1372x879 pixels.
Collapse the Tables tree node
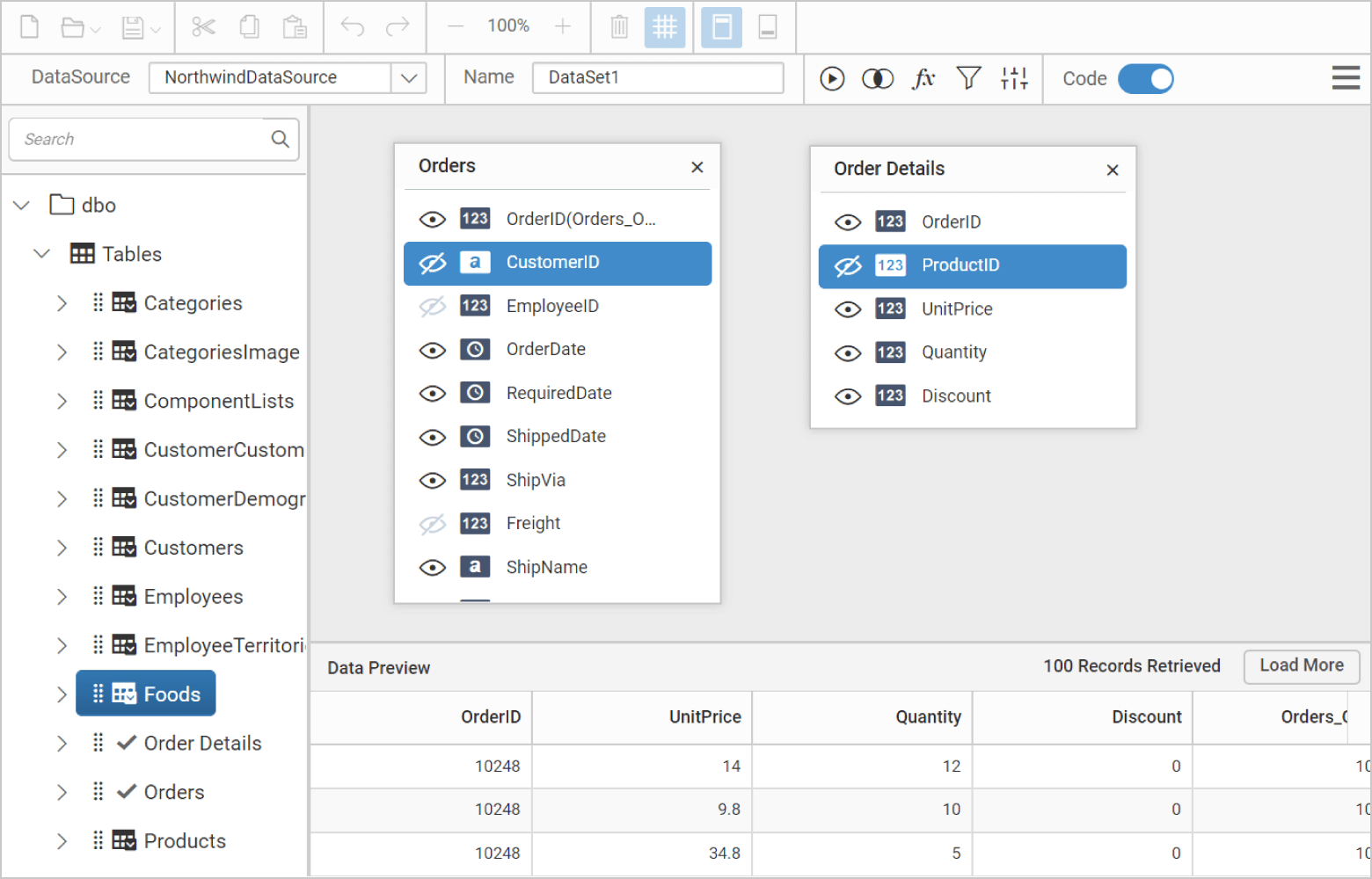pyautogui.click(x=41, y=253)
